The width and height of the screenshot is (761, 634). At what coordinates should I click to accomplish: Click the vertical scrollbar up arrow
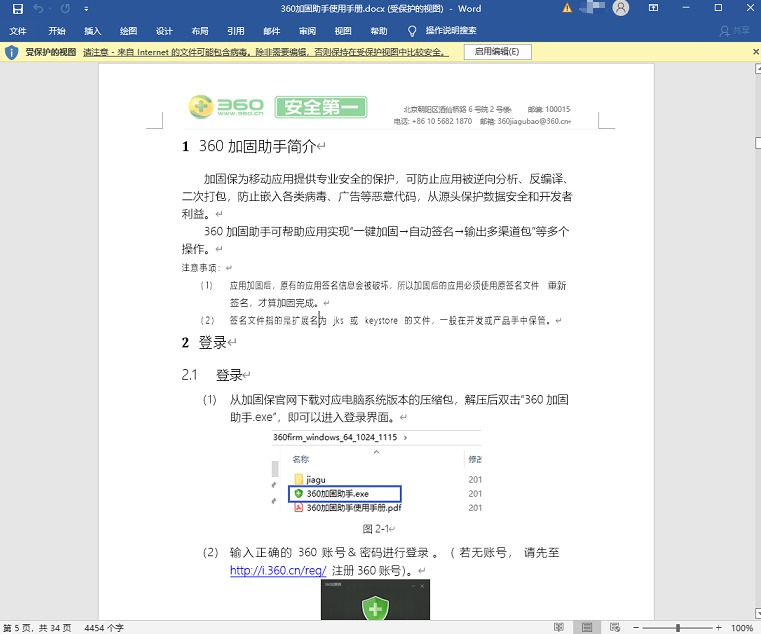click(x=758, y=69)
